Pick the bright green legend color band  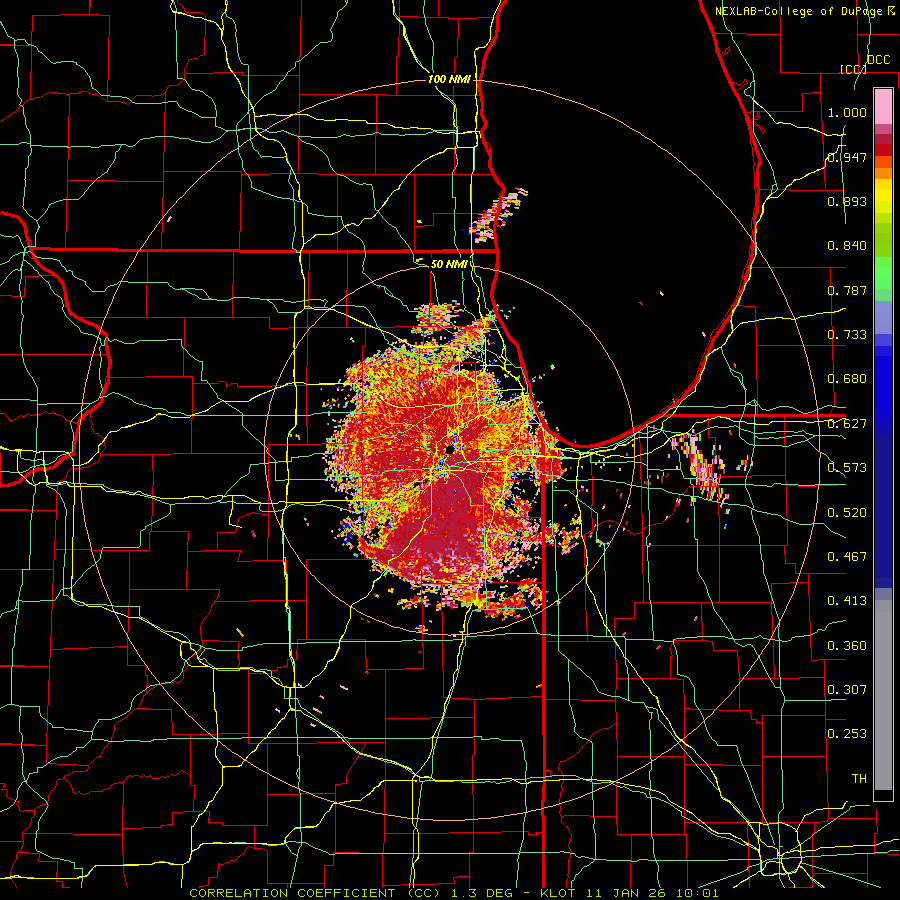pos(883,273)
